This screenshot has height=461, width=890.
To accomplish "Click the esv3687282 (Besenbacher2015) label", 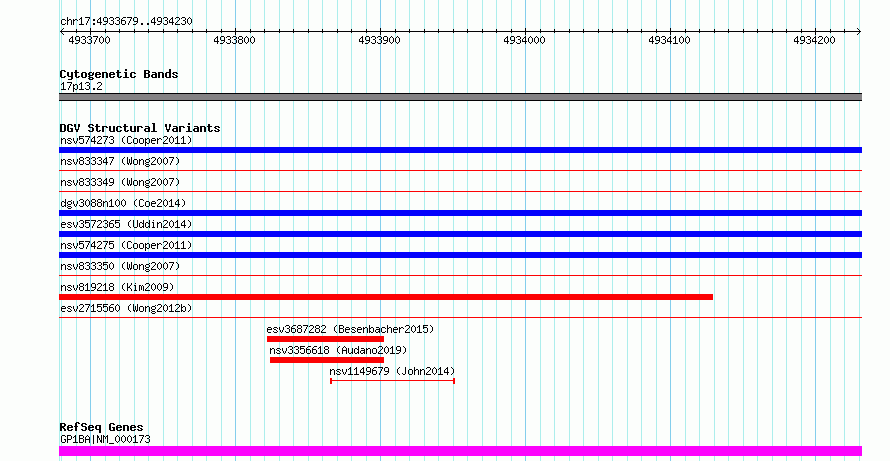I will pyautogui.click(x=350, y=329).
